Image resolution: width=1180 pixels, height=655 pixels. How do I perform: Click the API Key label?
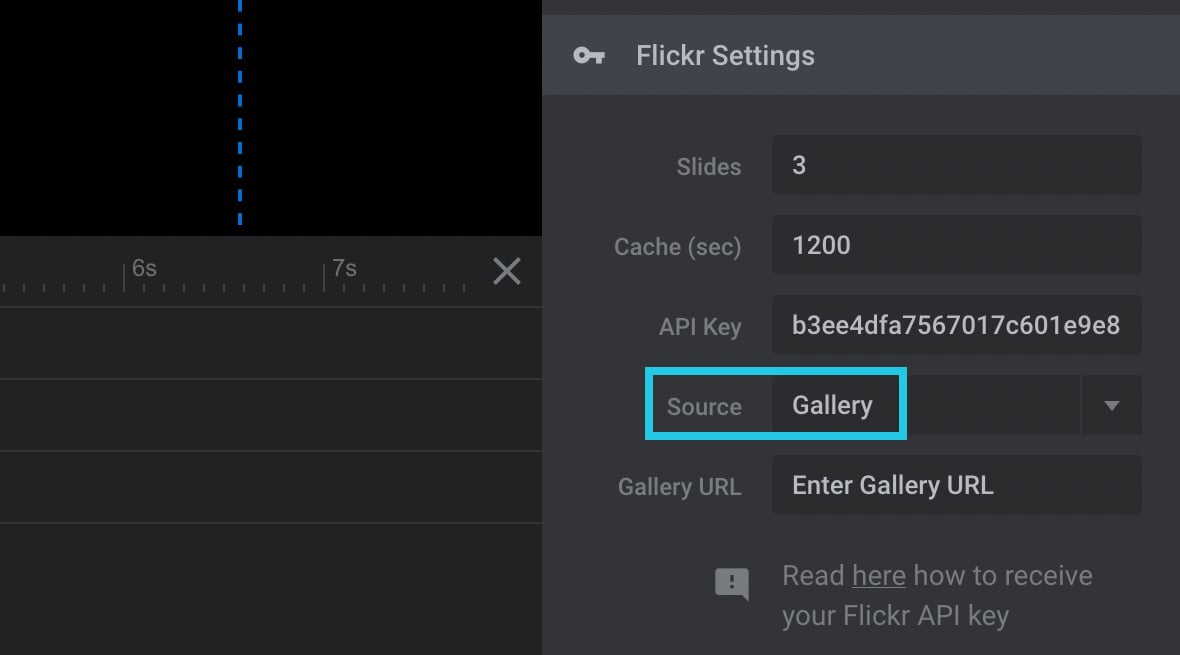click(x=700, y=327)
